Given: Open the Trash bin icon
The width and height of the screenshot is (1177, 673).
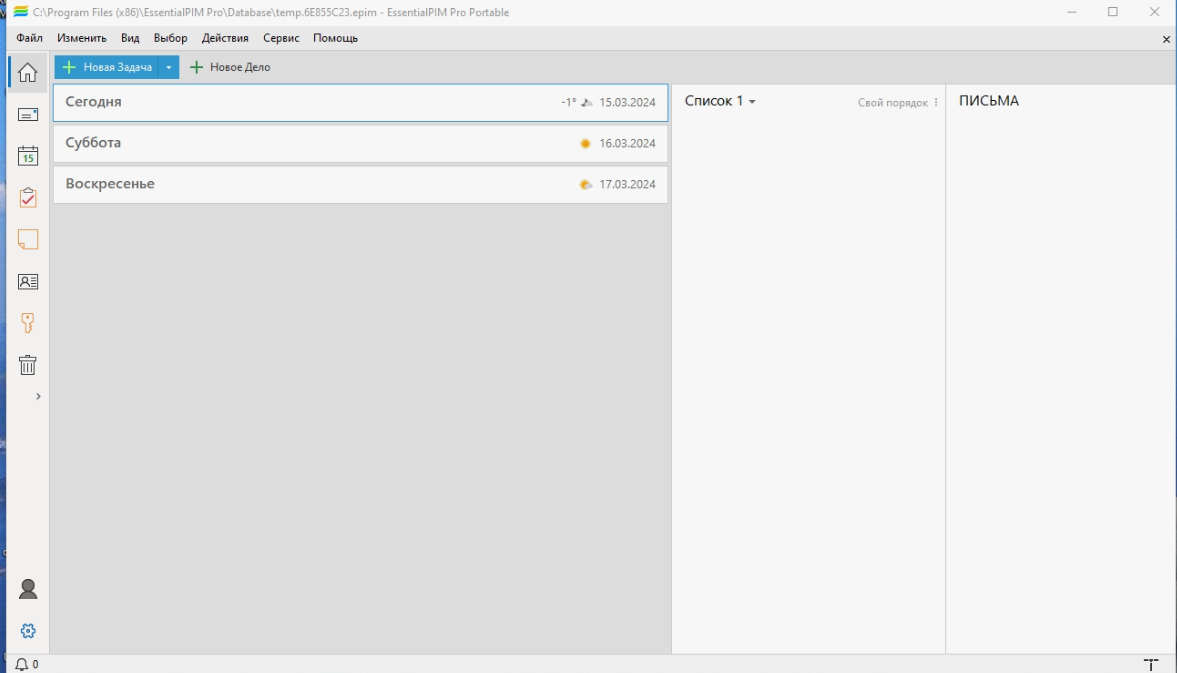Looking at the screenshot, I should tap(28, 365).
